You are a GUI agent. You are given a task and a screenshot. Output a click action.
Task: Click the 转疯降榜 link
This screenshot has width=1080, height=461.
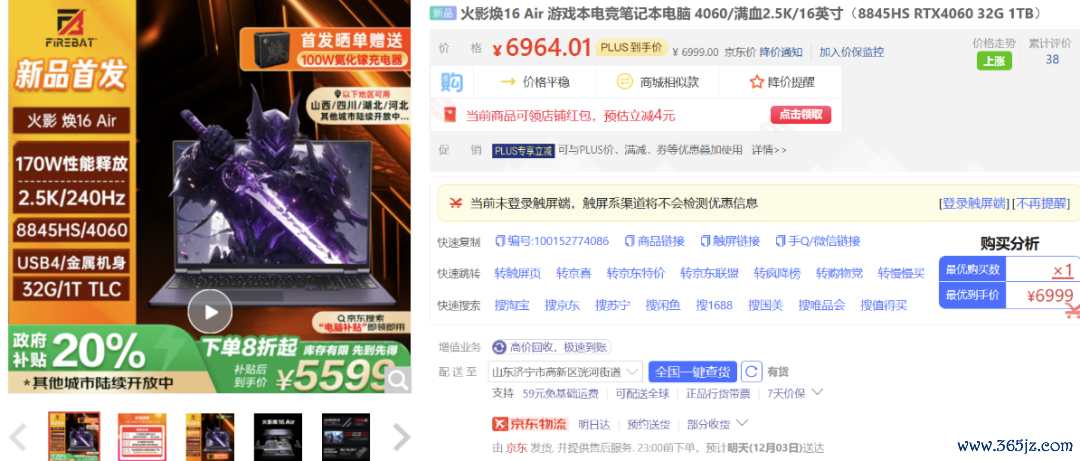point(777,274)
